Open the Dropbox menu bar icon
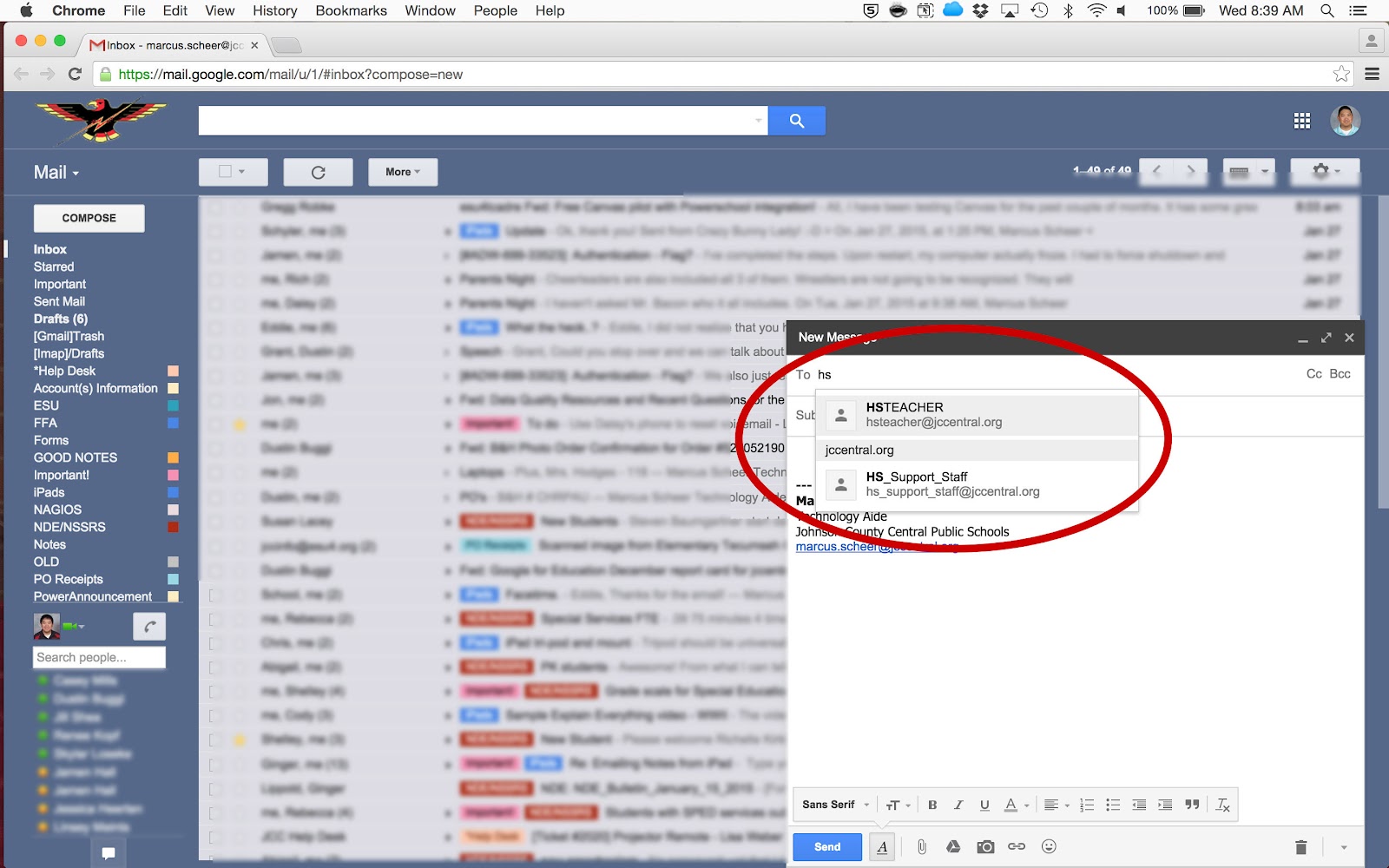Viewport: 1389px width, 868px height. point(981,10)
